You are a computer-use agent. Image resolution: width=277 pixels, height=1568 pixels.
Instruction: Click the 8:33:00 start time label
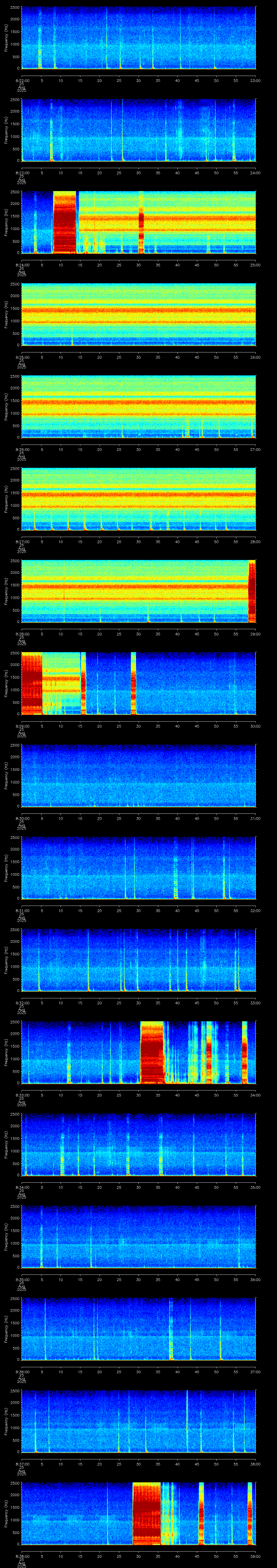(x=22, y=1096)
